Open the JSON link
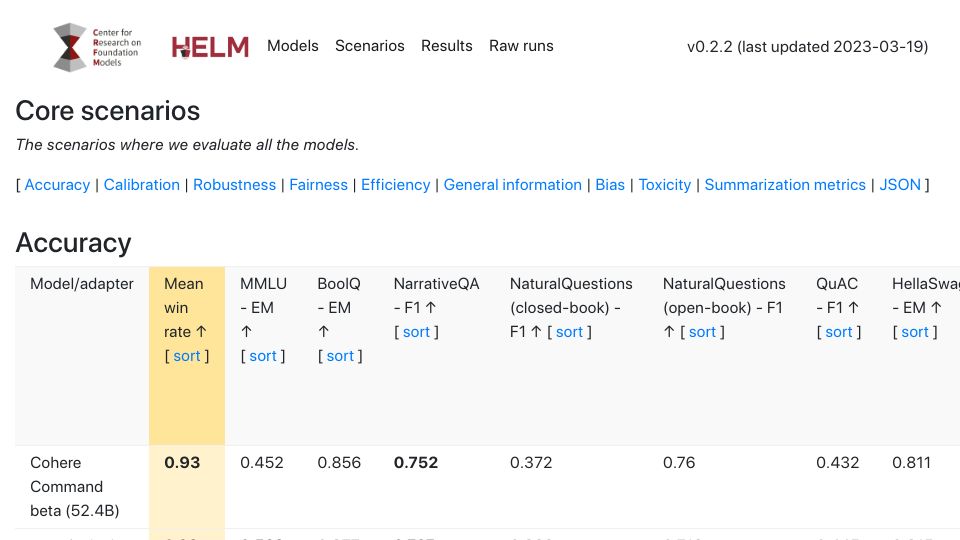The image size is (960, 540). [x=900, y=185]
